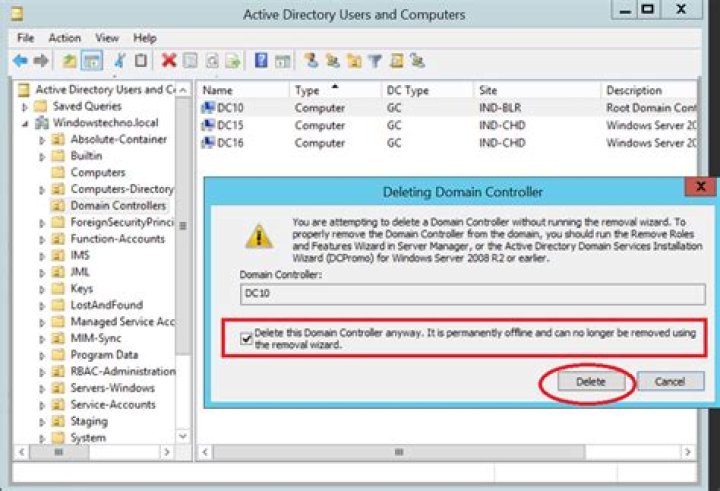Select the Service-Accounts tree folder
The width and height of the screenshot is (720, 491).
(112, 405)
